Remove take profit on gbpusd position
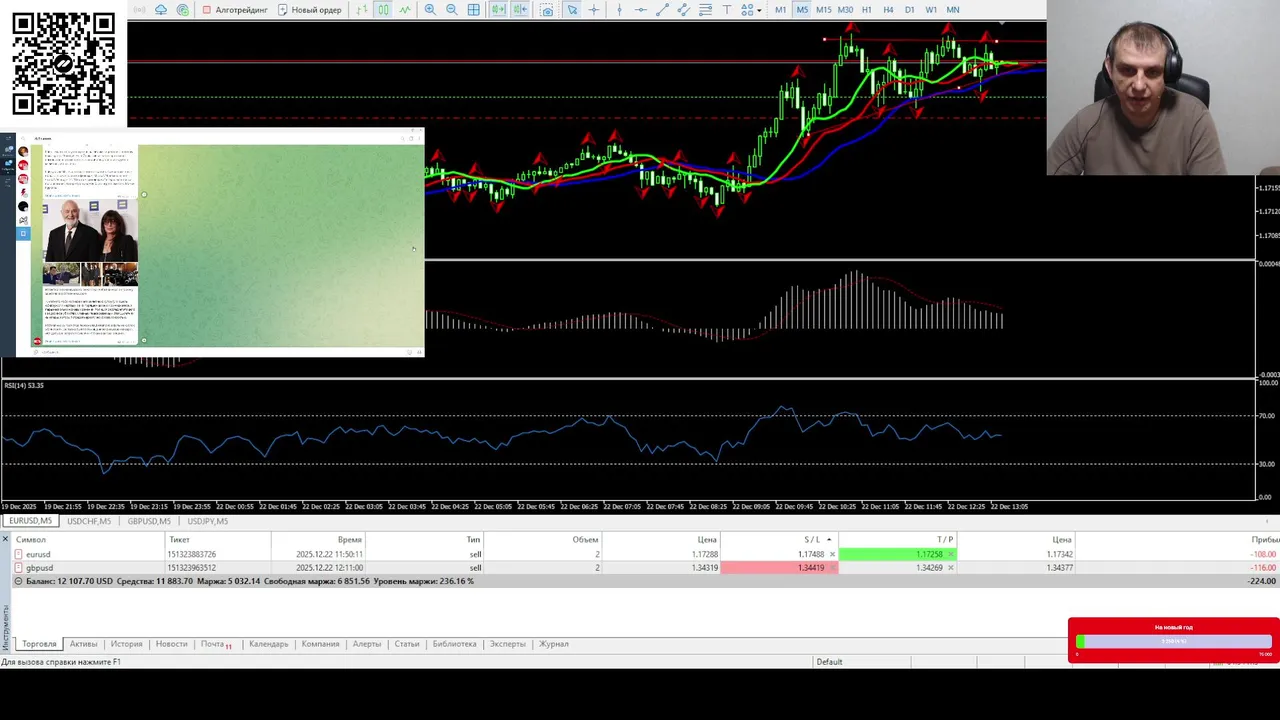This screenshot has width=1280, height=720. coord(950,568)
